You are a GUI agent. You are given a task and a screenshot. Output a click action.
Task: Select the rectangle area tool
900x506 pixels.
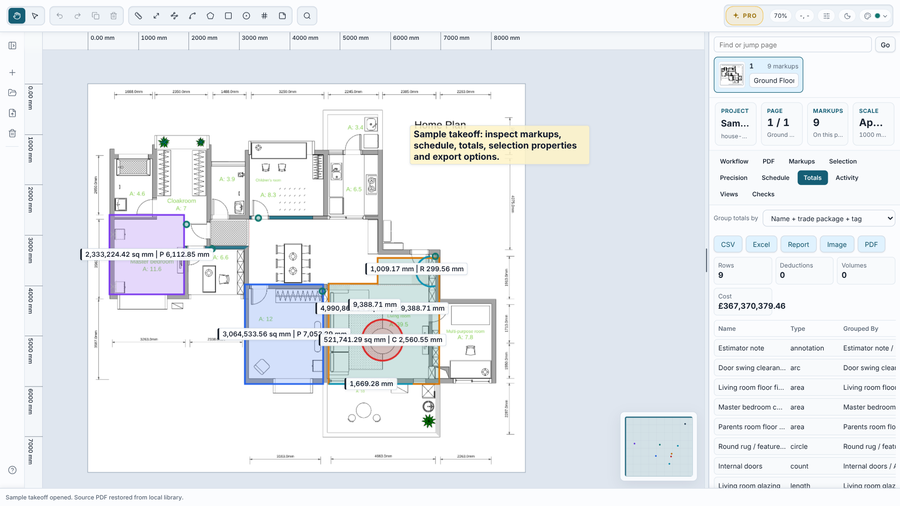228,16
